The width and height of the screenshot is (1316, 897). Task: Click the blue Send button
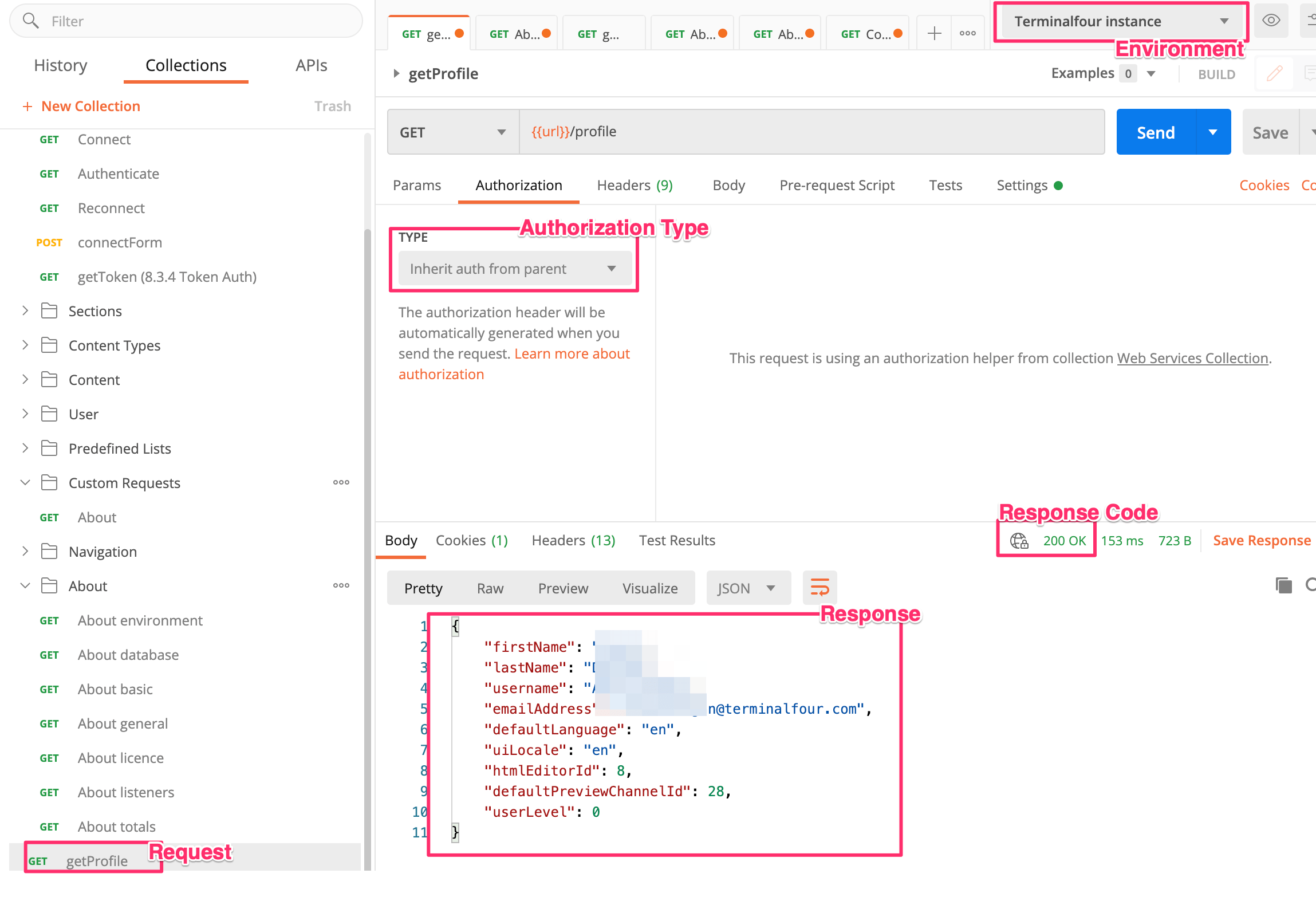(x=1156, y=132)
